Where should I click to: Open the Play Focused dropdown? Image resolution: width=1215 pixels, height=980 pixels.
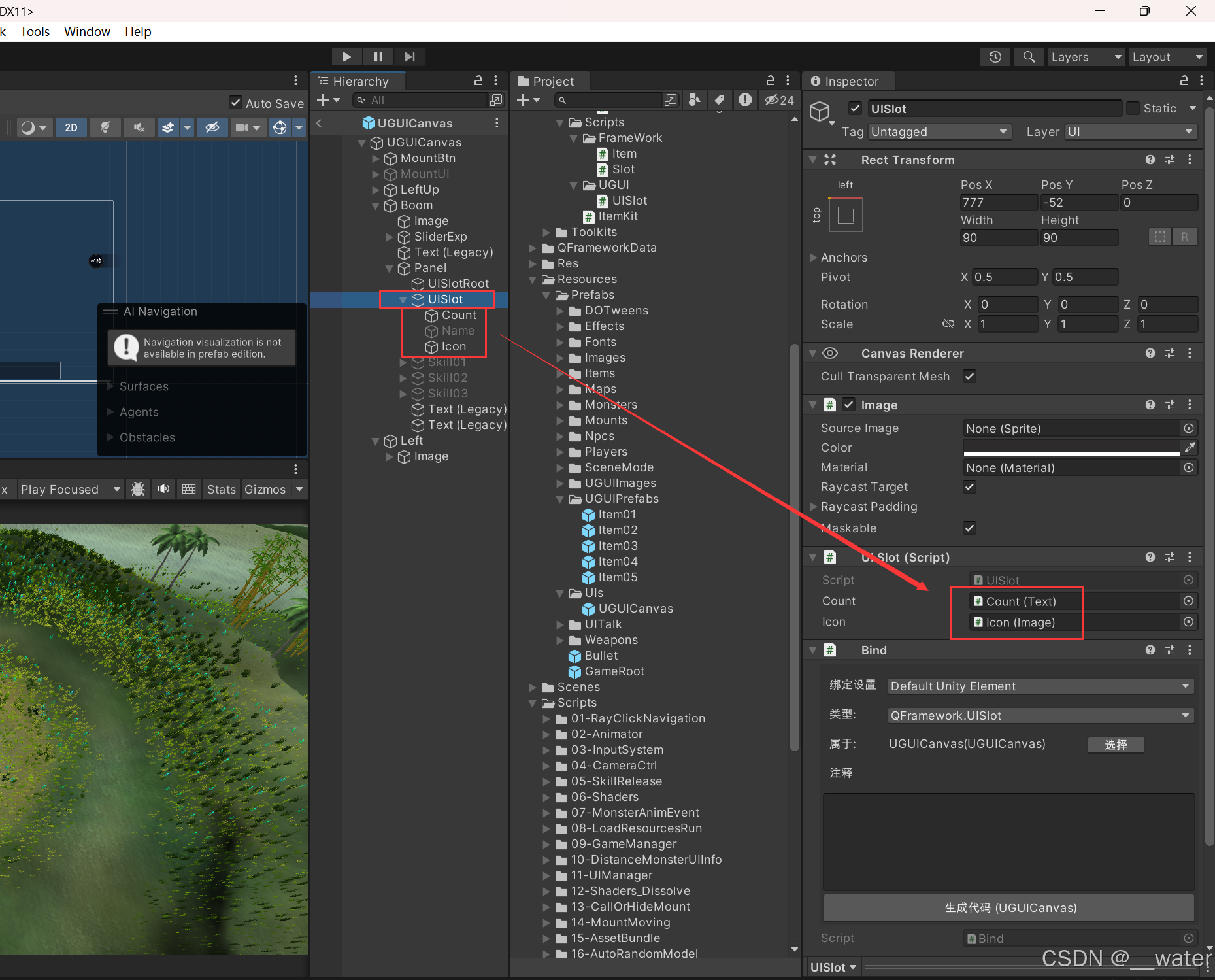click(x=70, y=489)
